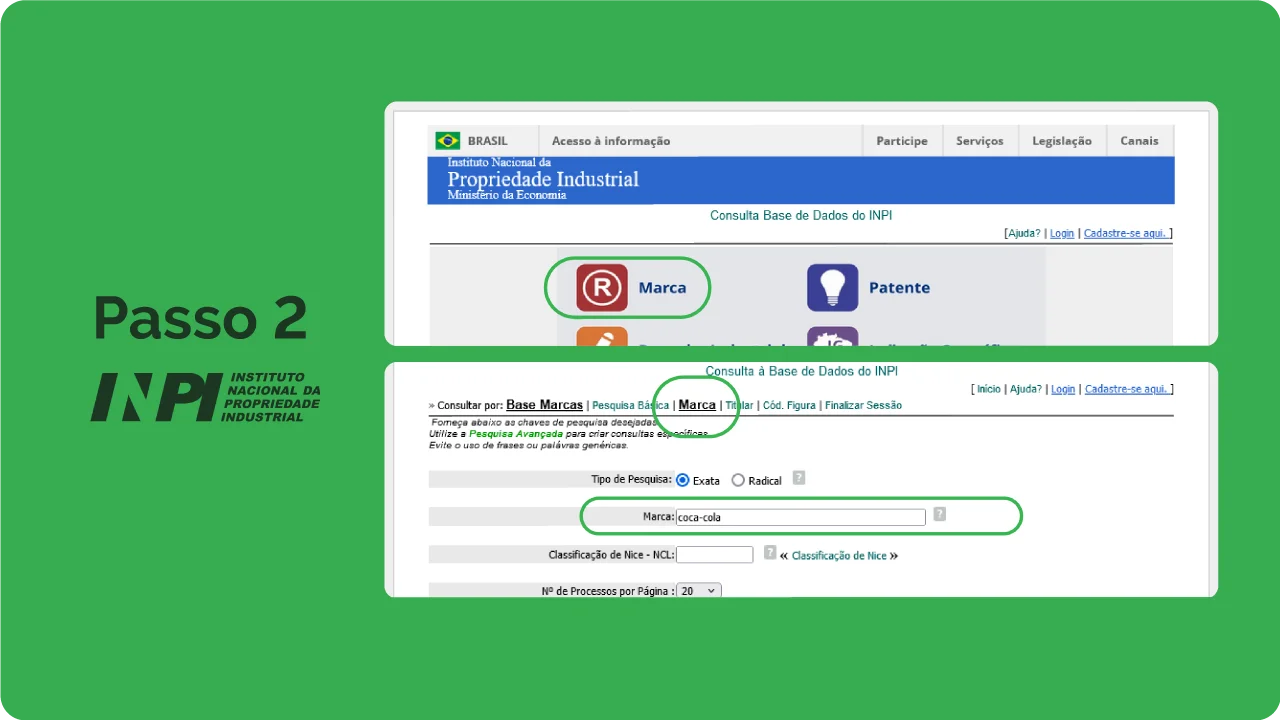Click the help icon beside the Marca field
Image resolution: width=1280 pixels, height=720 pixels.
click(x=940, y=514)
